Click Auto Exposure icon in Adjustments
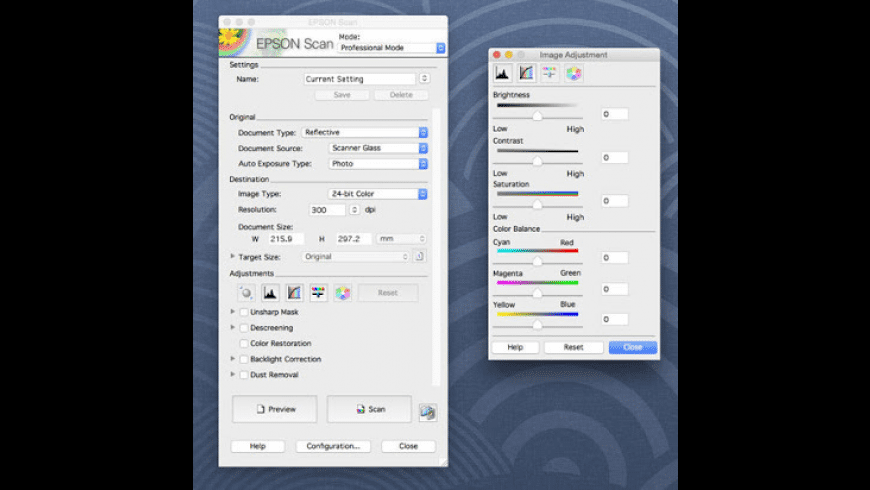 coord(246,292)
